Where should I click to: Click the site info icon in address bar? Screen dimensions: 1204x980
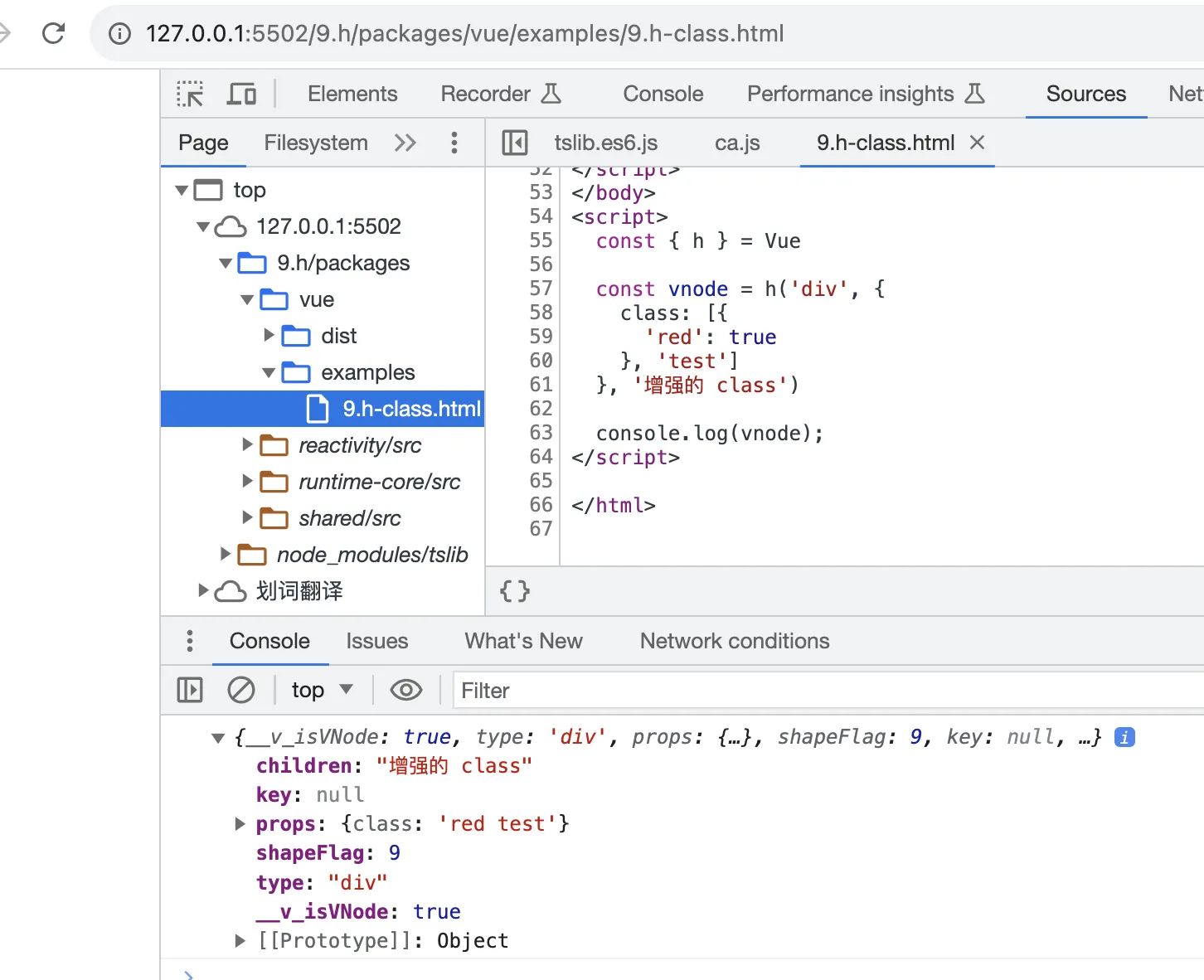click(x=120, y=33)
